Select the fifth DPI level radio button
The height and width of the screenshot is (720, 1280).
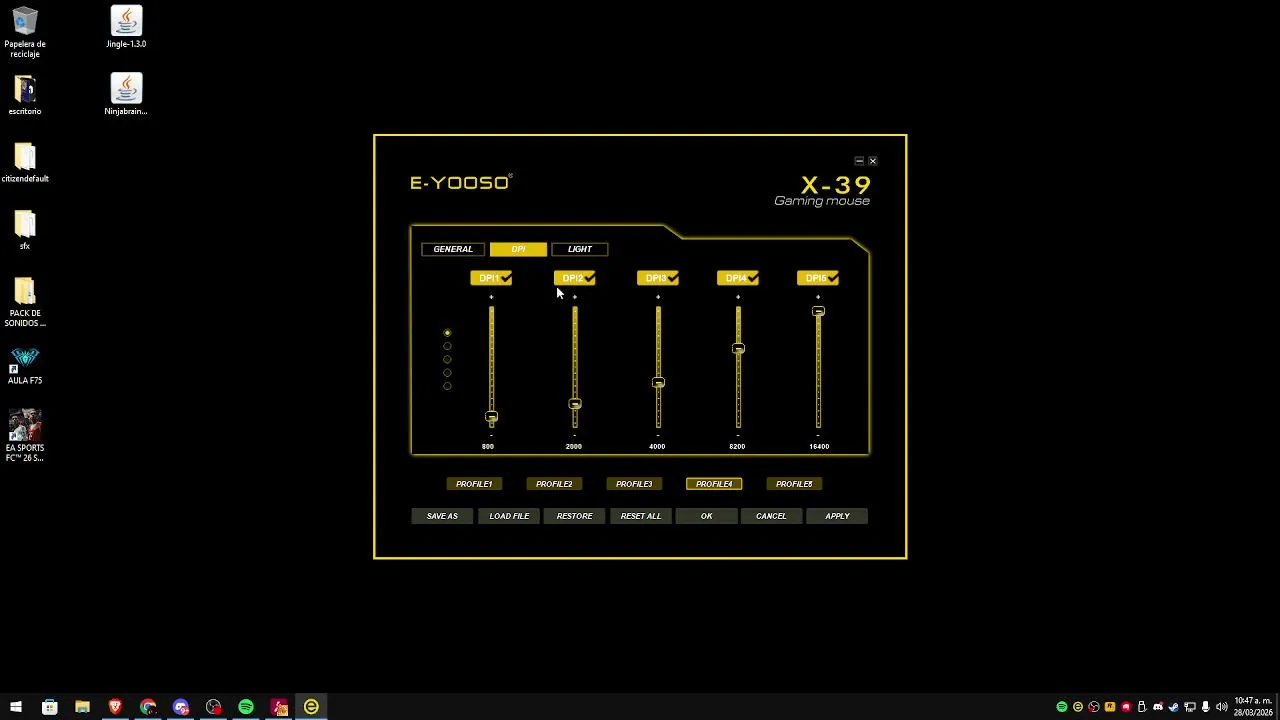pyautogui.click(x=447, y=386)
